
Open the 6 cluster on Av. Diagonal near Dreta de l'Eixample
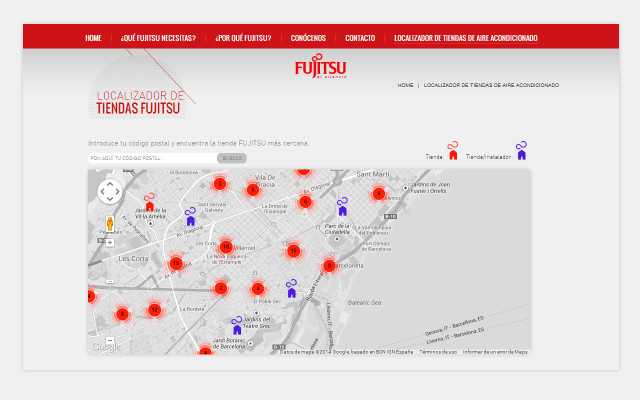305,201
